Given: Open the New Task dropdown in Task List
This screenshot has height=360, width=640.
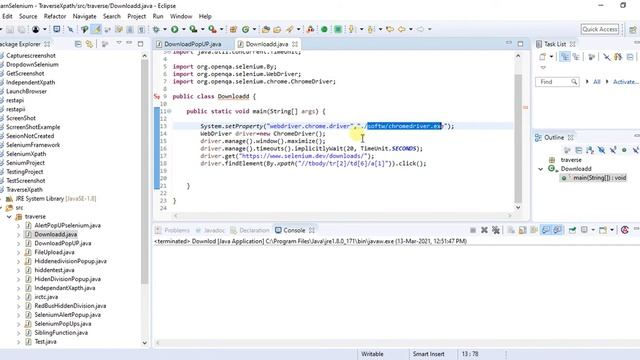Looking at the screenshot, I should [x=551, y=57].
